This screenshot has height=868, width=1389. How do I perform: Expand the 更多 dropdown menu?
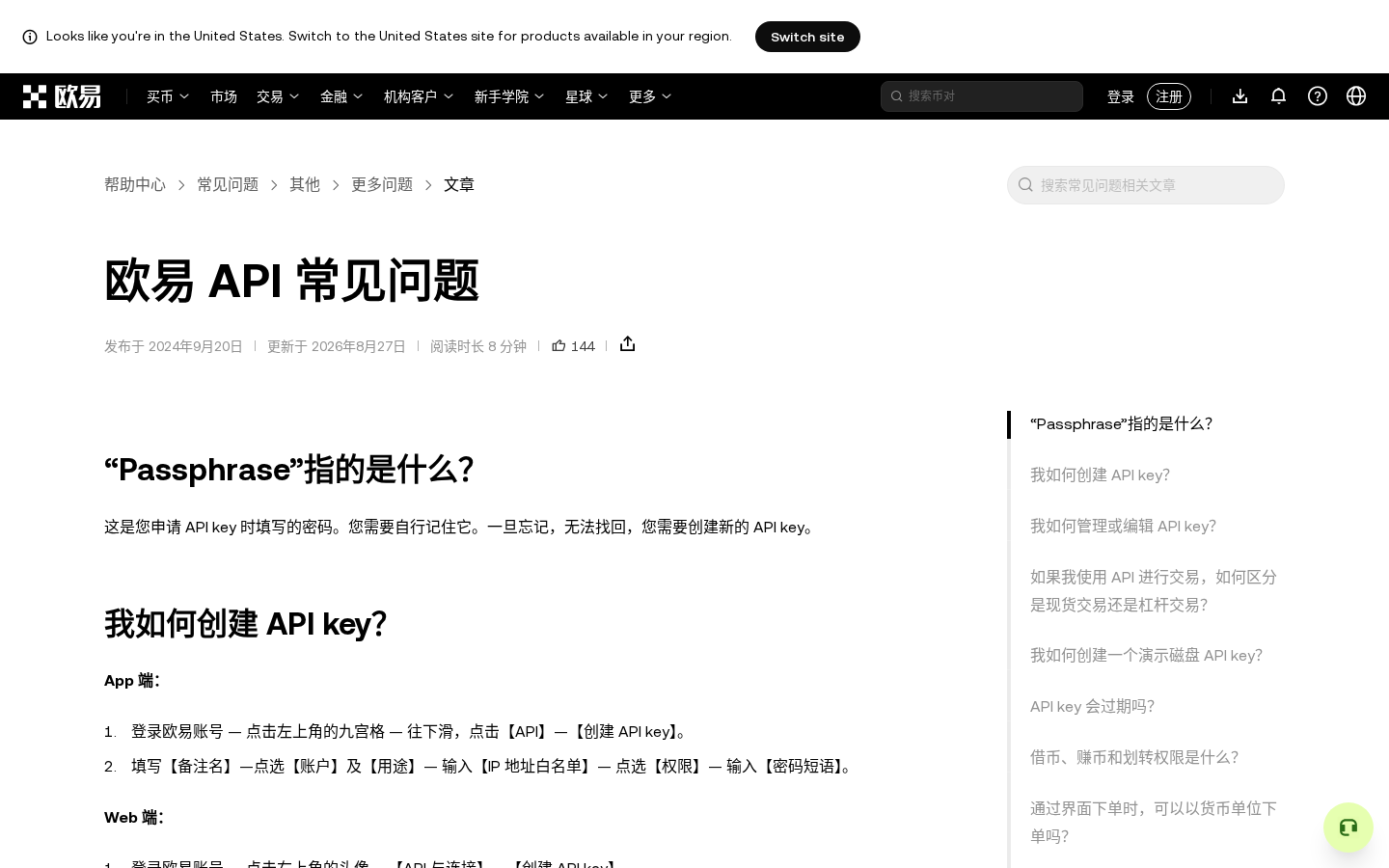(650, 96)
